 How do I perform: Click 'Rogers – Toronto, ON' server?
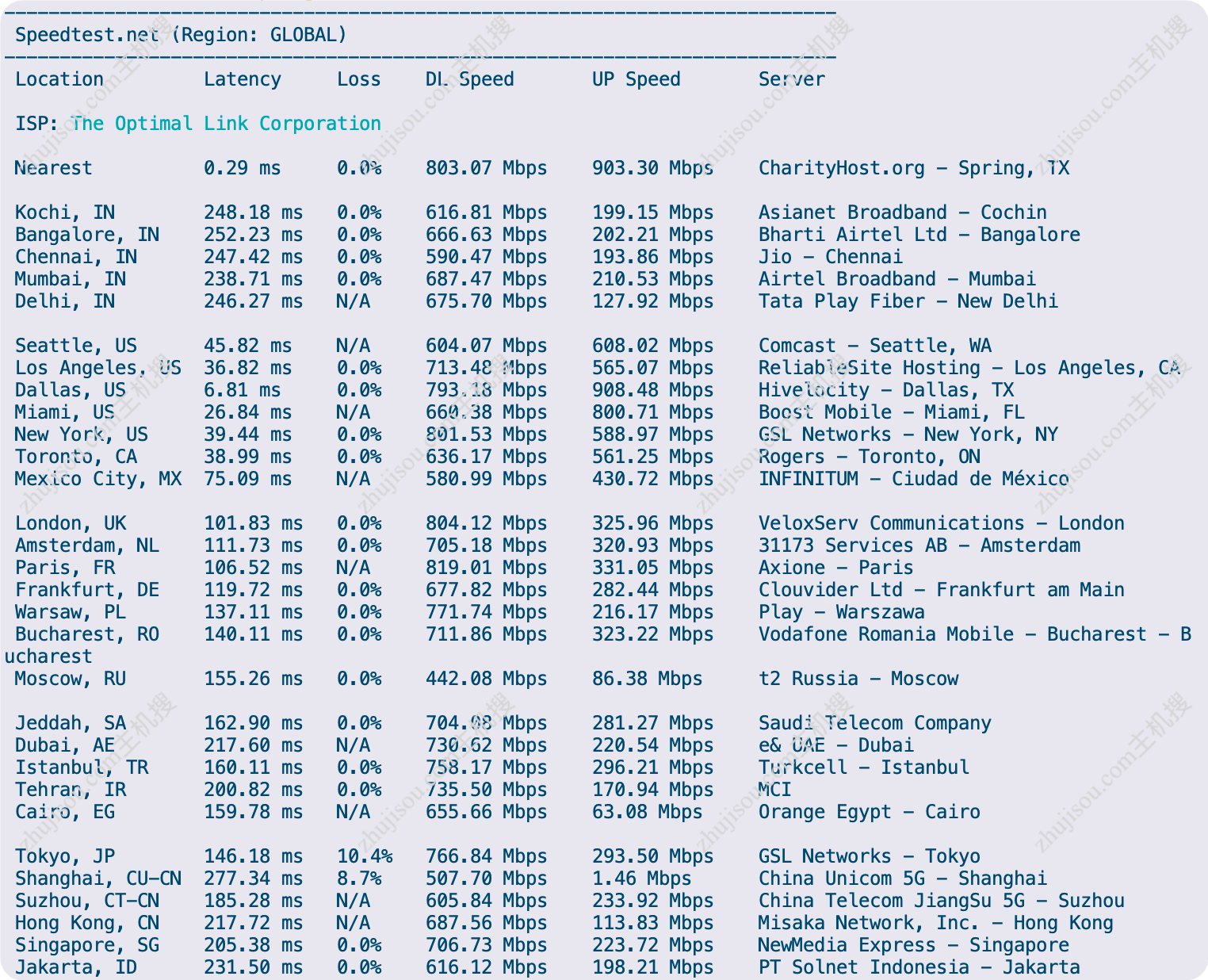coord(870,457)
